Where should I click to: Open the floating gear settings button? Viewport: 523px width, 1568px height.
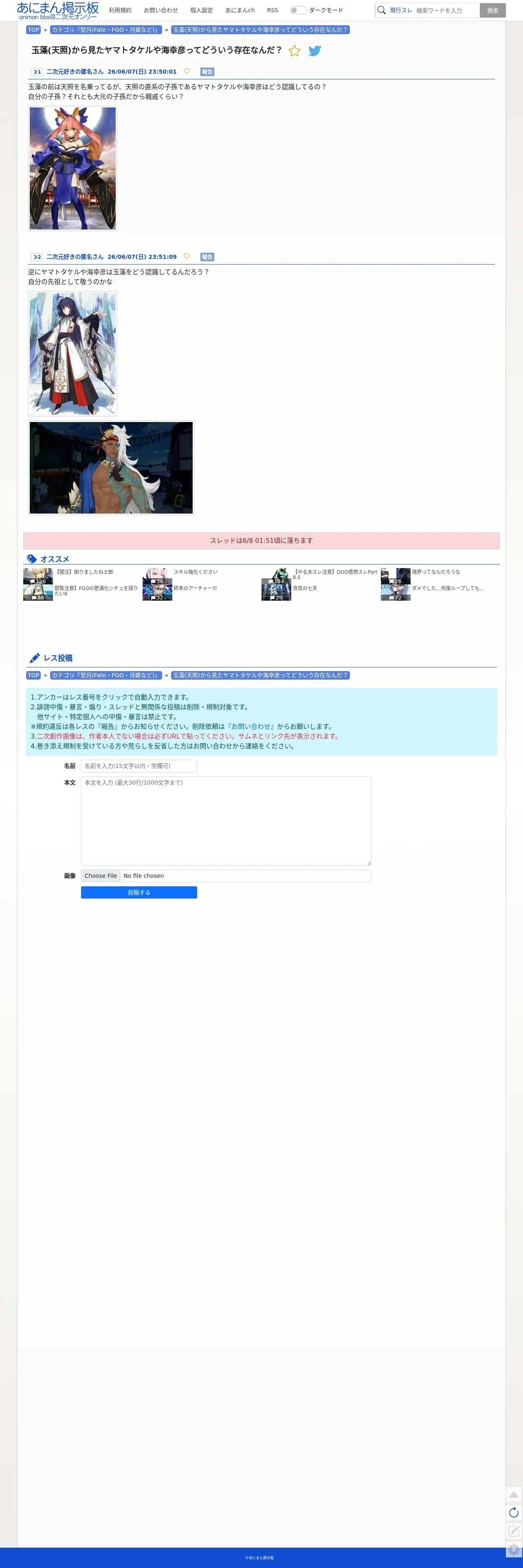click(514, 1550)
